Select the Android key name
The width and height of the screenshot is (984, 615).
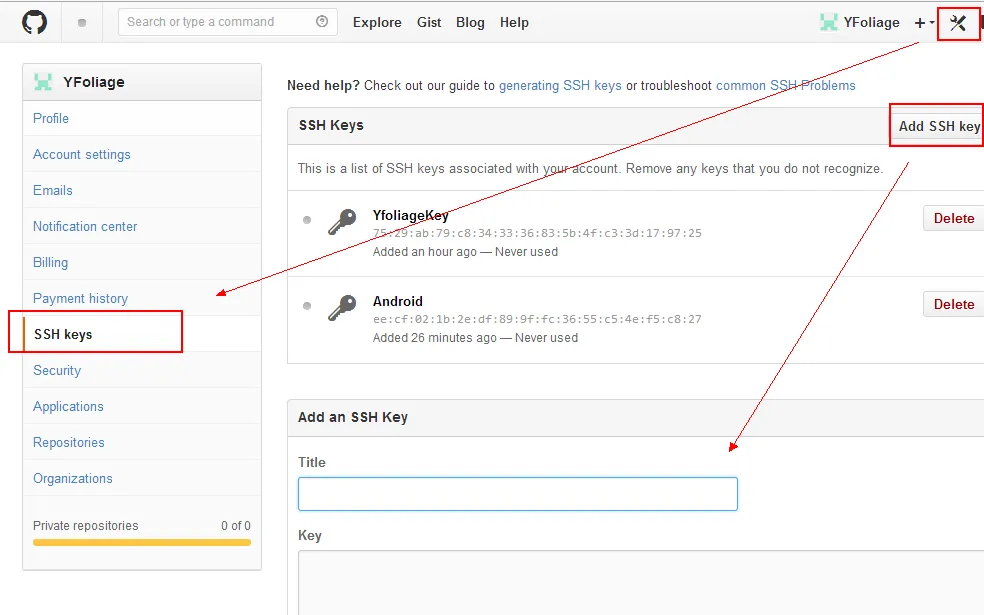pyautogui.click(x=398, y=301)
